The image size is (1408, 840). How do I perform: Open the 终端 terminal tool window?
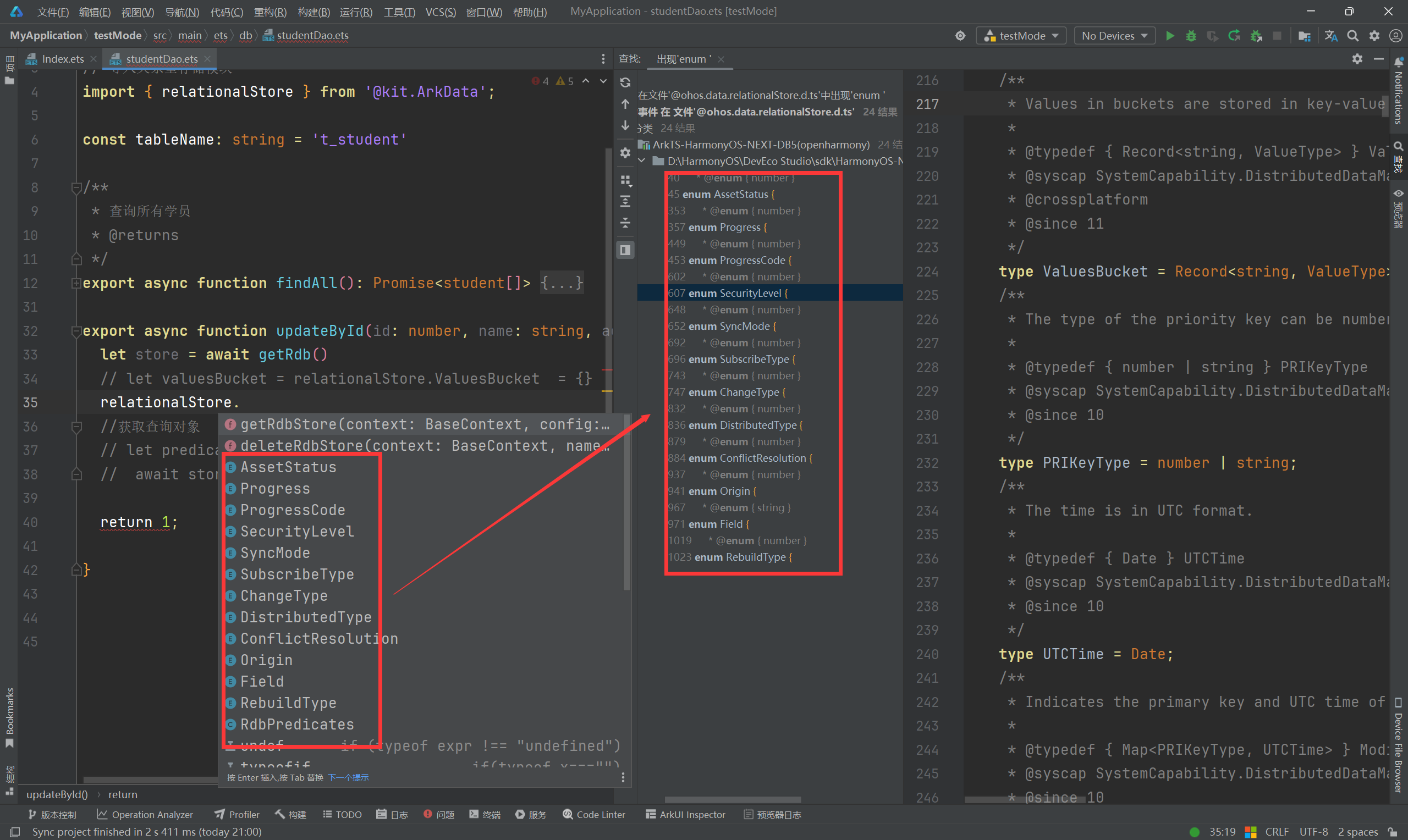click(485, 815)
